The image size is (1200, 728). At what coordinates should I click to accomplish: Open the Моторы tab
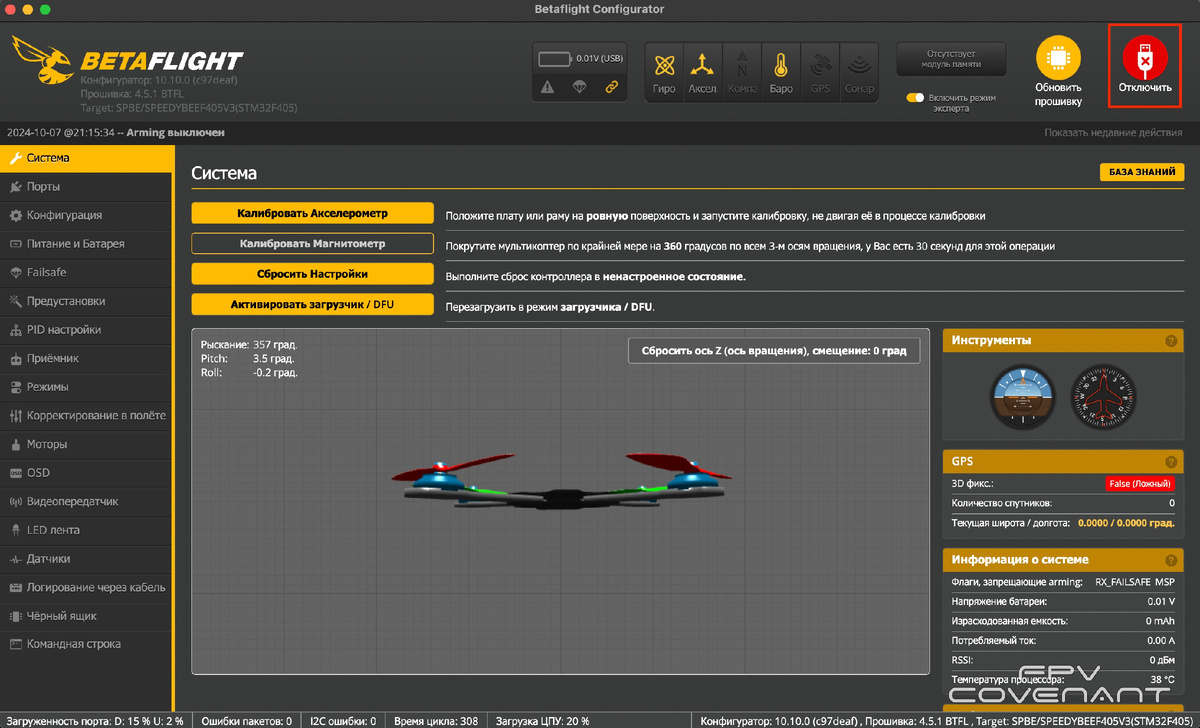click(87, 444)
